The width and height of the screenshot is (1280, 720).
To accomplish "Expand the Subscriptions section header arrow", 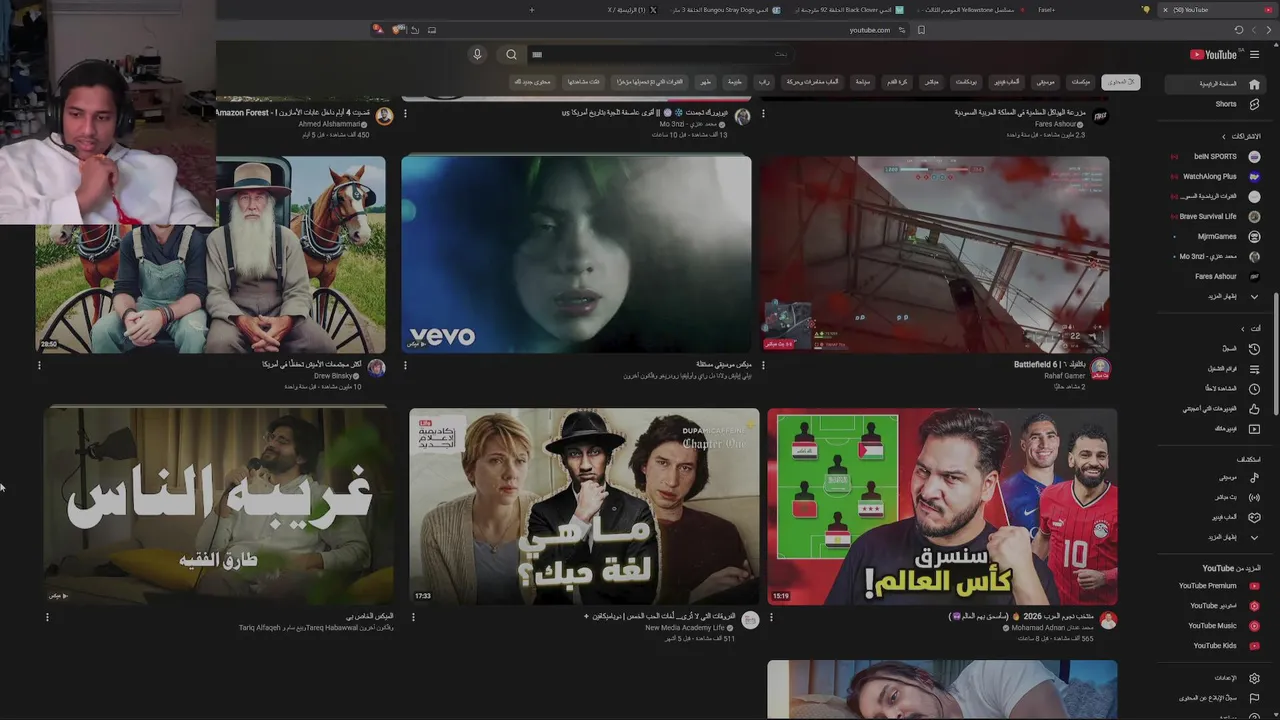I will (1223, 136).
